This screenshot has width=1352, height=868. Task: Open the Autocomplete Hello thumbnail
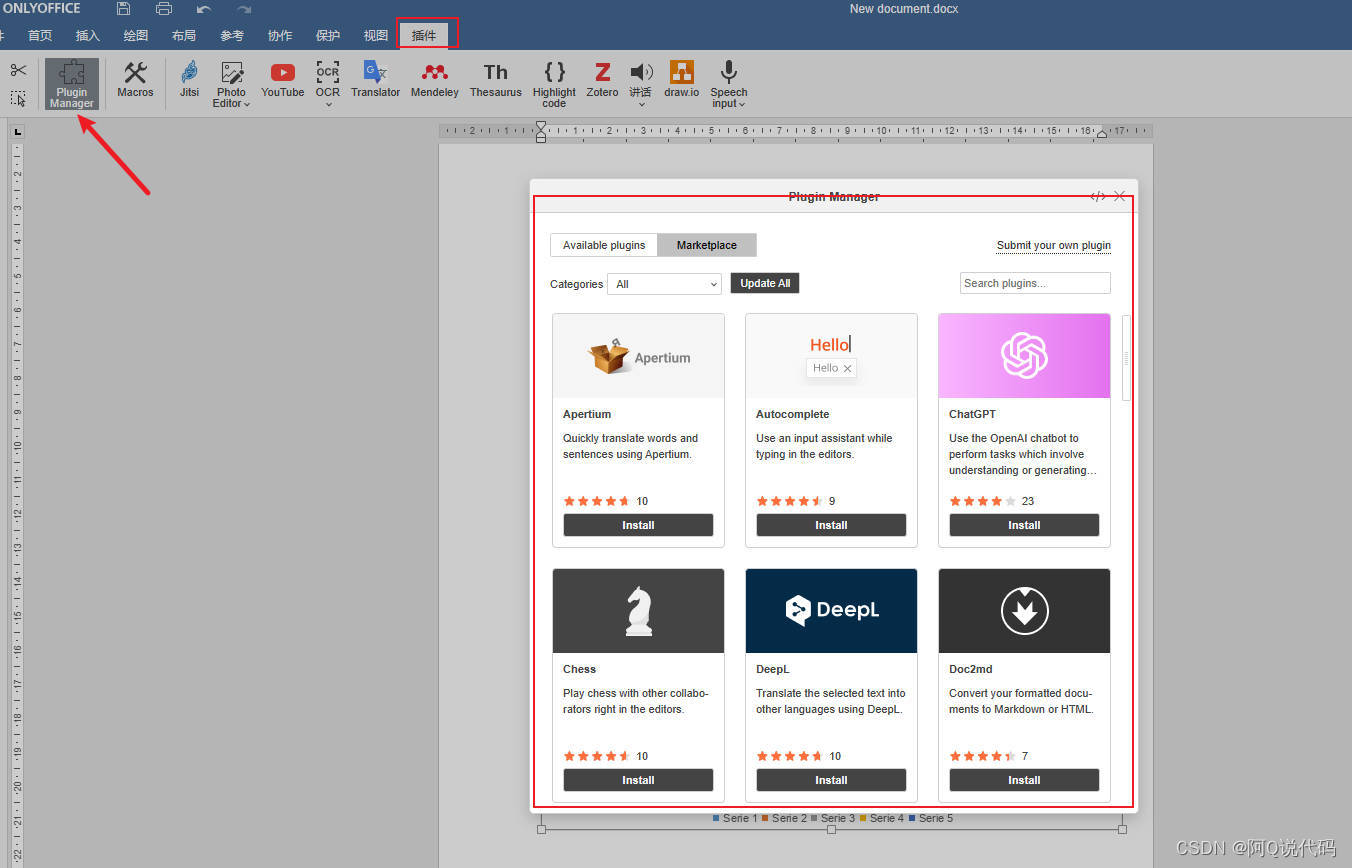coord(831,356)
